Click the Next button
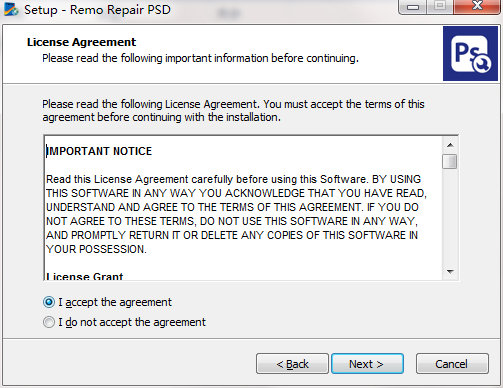The width and height of the screenshot is (503, 388). click(367, 364)
